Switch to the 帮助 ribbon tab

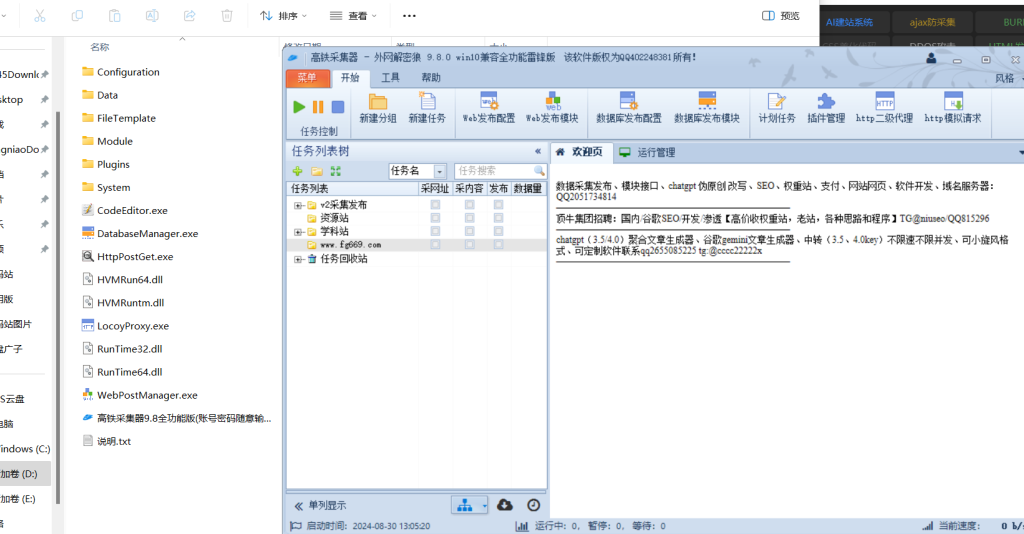coord(431,78)
